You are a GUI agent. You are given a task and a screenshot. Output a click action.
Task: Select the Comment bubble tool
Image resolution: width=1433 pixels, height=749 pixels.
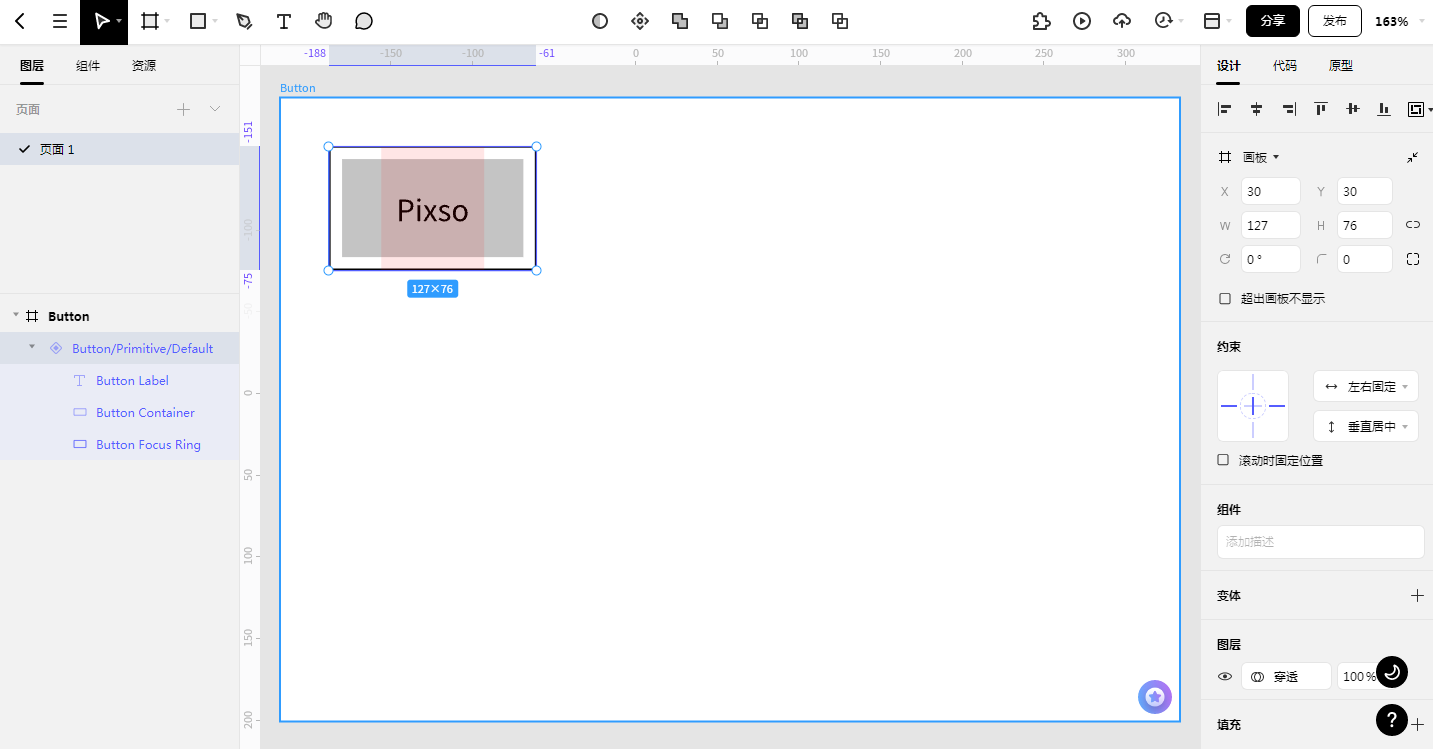364,21
